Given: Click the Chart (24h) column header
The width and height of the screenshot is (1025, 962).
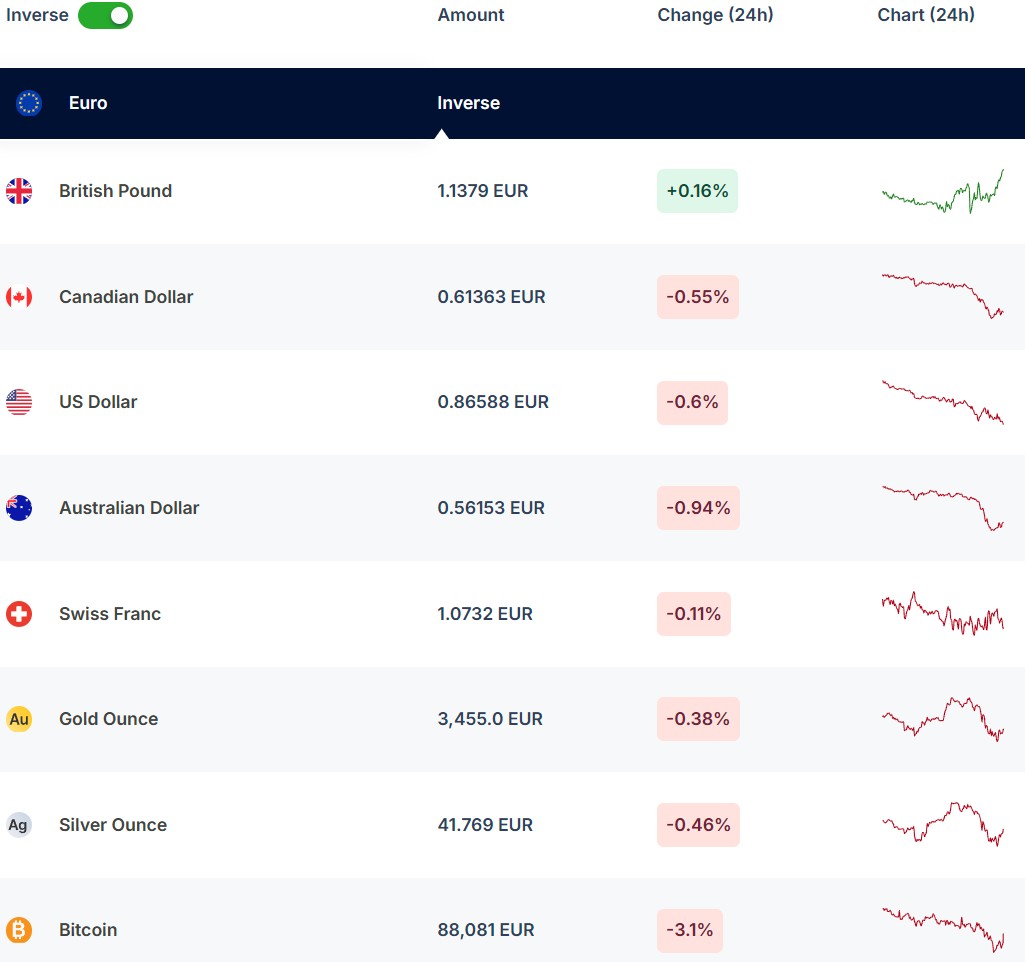Looking at the screenshot, I should point(926,15).
